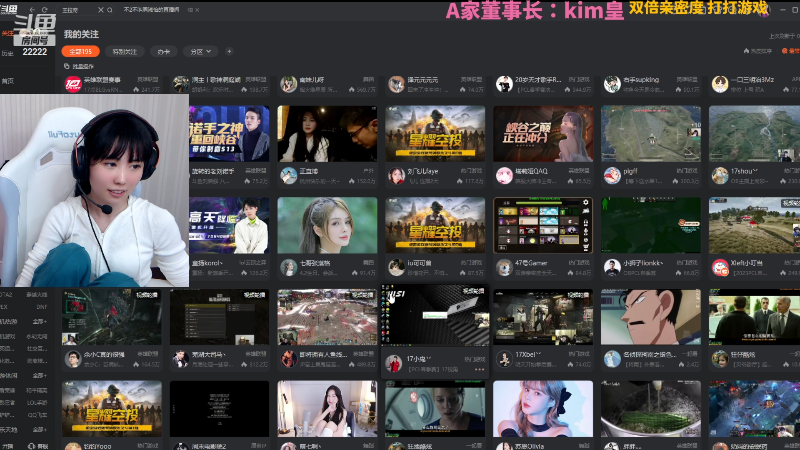Click the iu可可酱 avatar
The height and width of the screenshot is (450, 800).
click(x=396, y=267)
